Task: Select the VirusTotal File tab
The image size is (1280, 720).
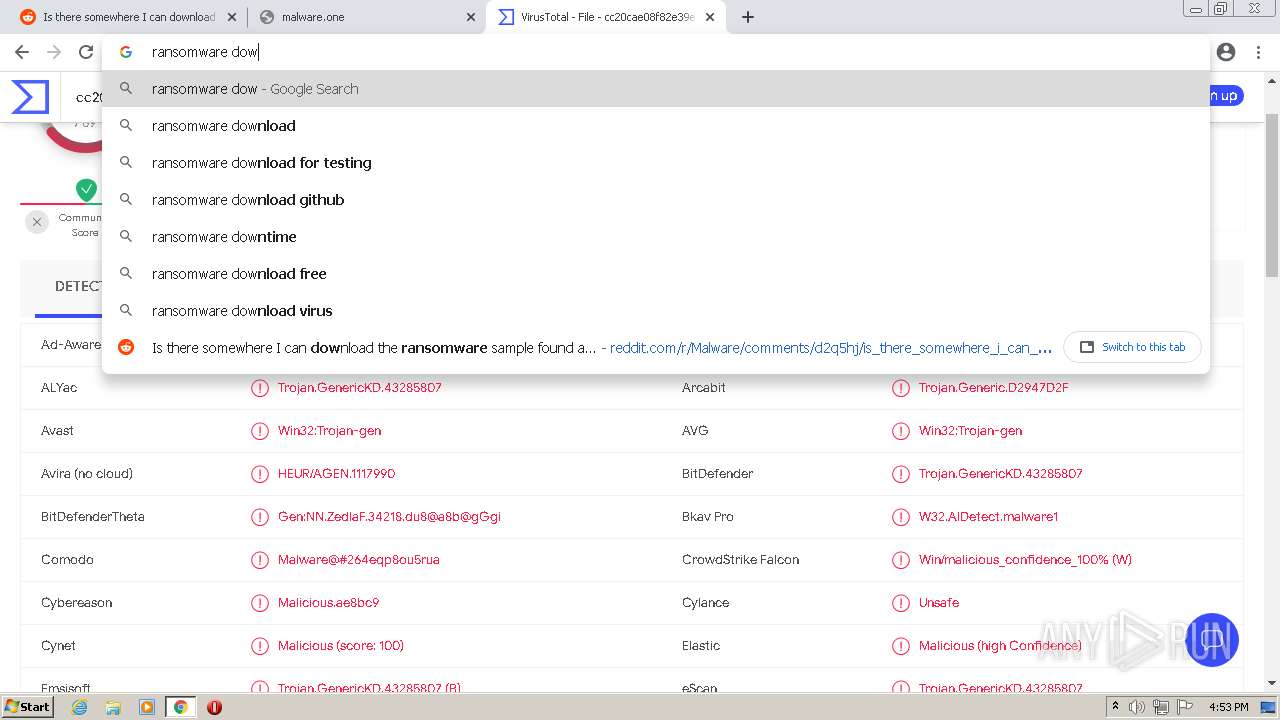Action: point(605,17)
